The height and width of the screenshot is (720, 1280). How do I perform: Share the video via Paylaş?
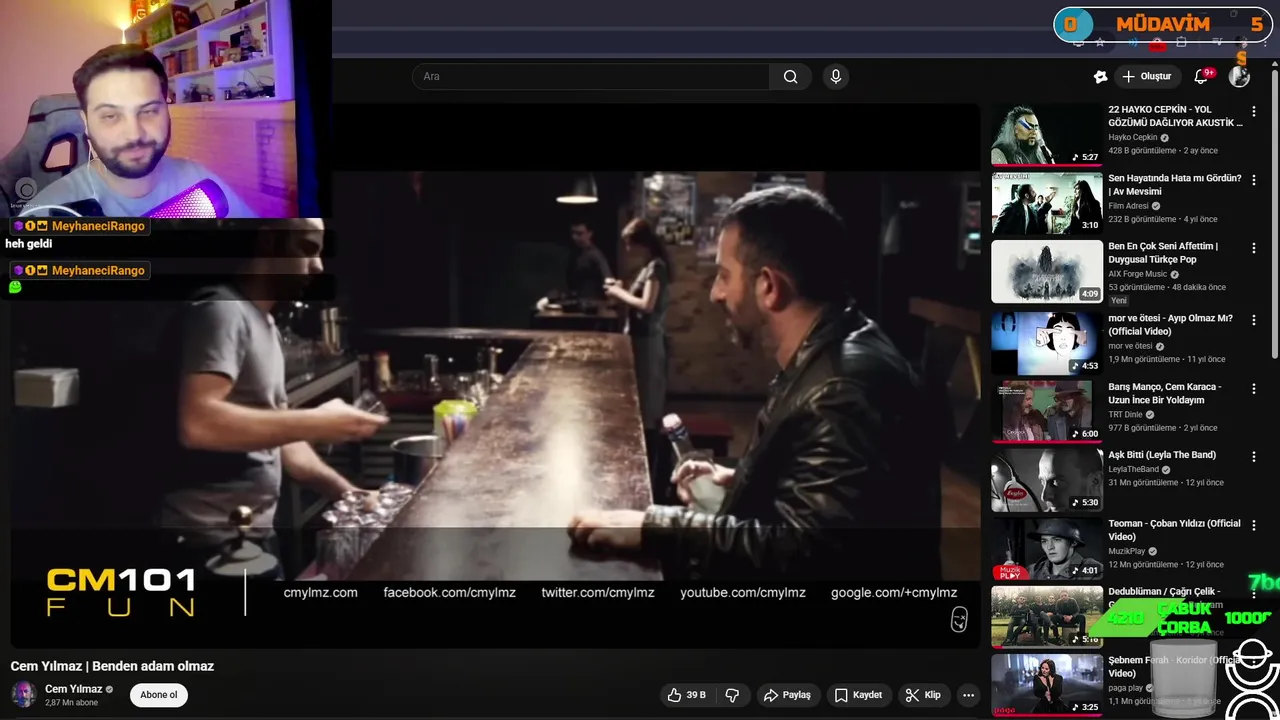[x=787, y=695]
